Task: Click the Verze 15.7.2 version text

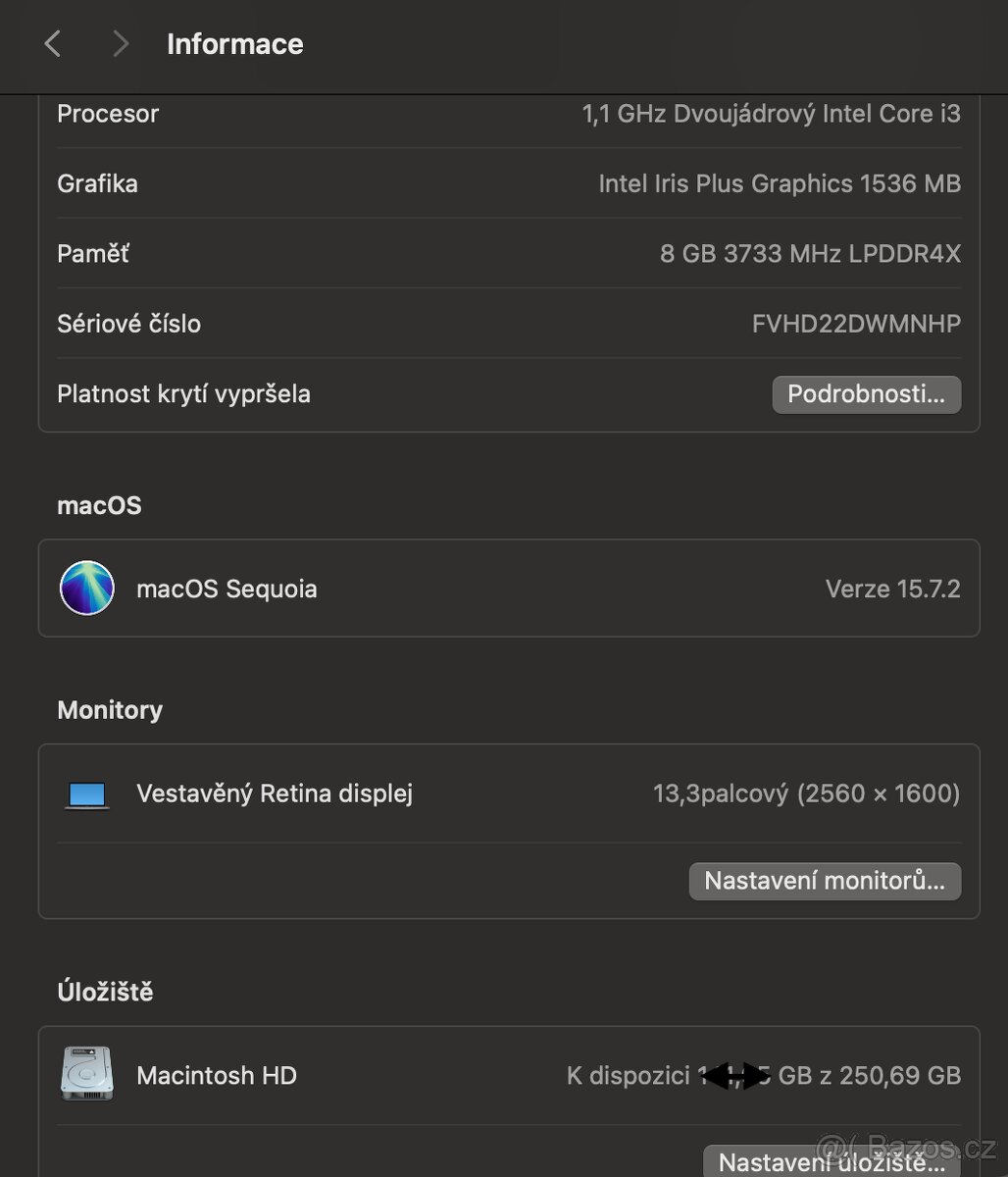Action: [x=892, y=588]
